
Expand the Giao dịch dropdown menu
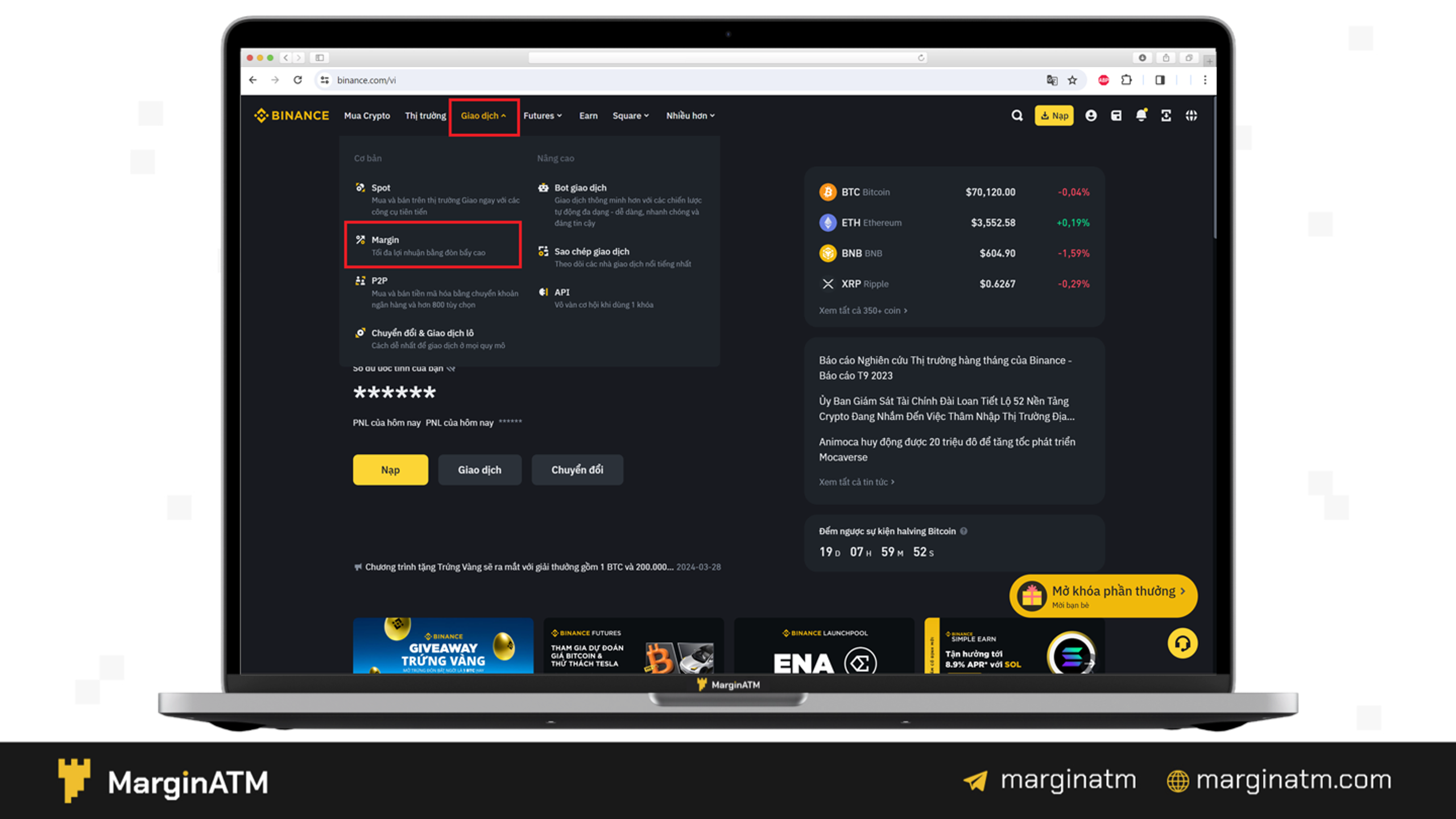tap(484, 115)
